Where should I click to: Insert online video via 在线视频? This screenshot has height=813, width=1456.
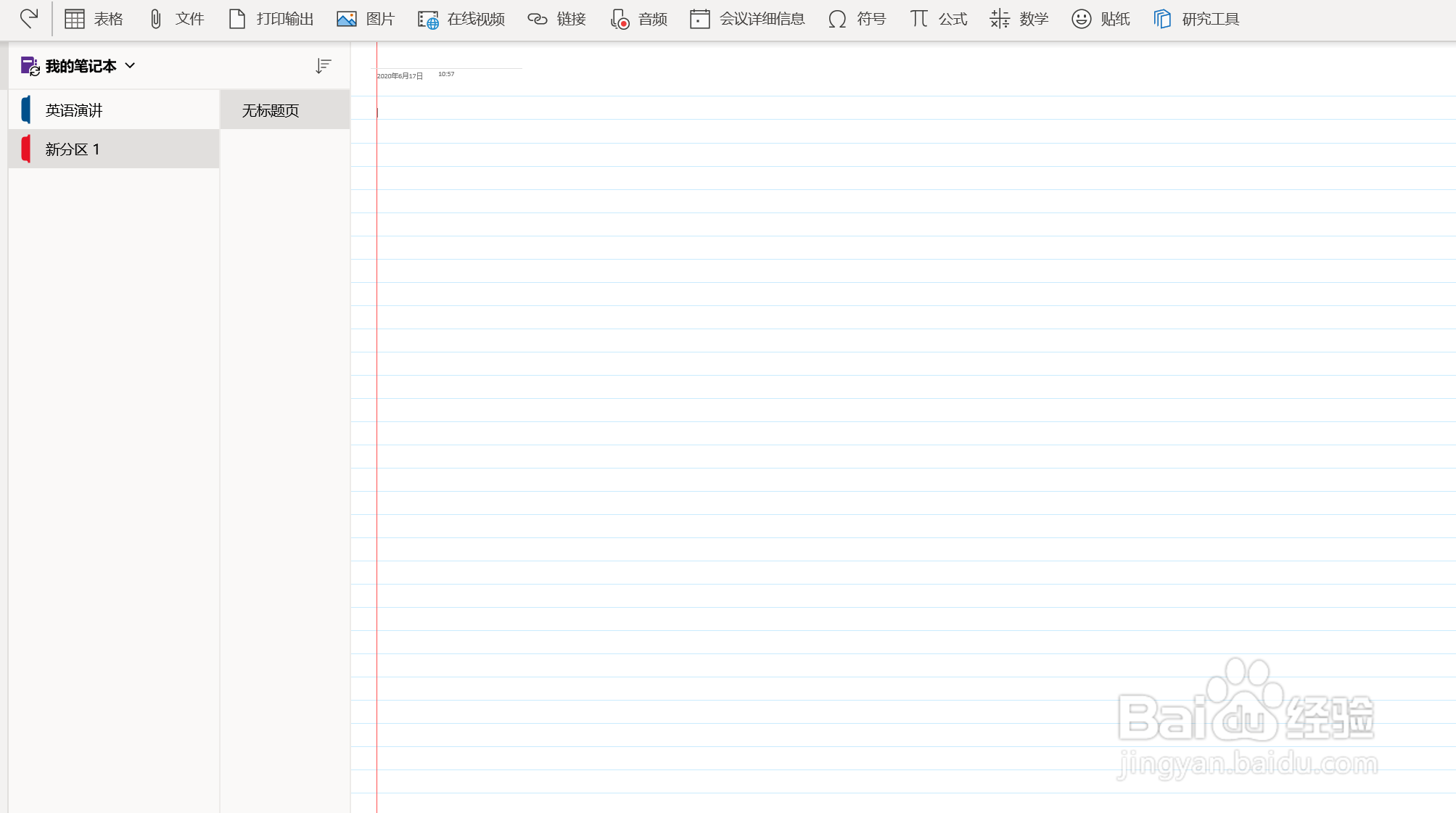point(461,19)
